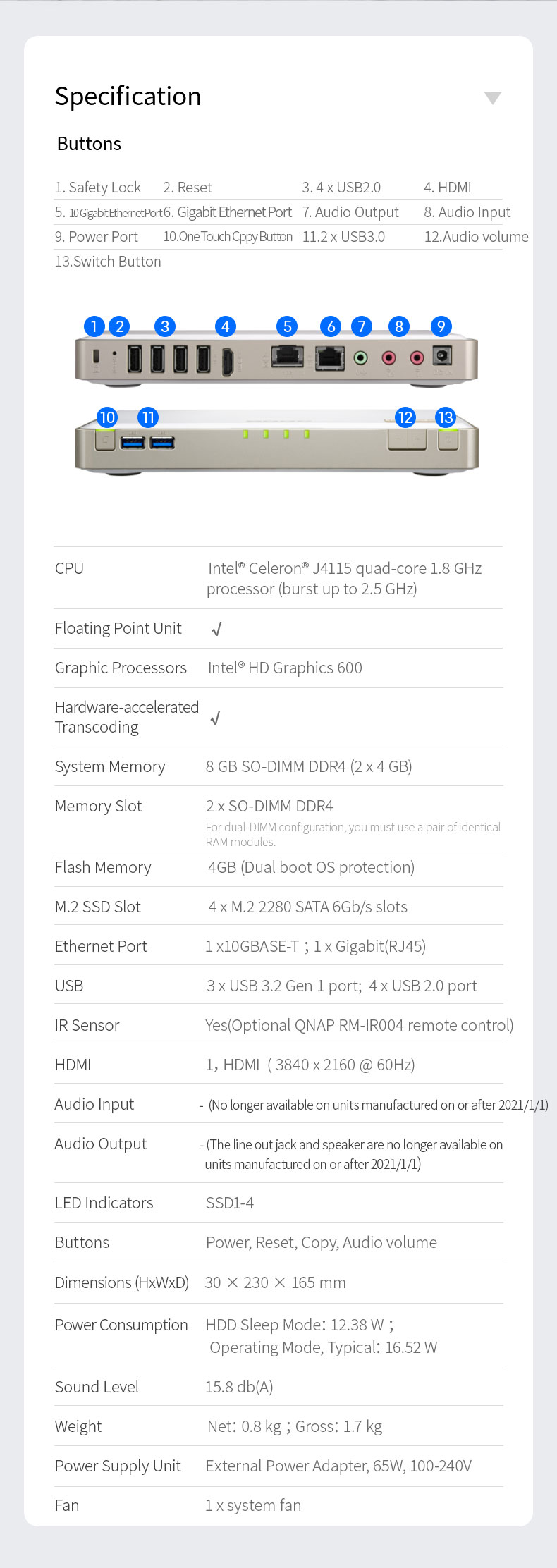557x1568 pixels.
Task: Click the number 12 Audio volume marker
Action: 405,417
